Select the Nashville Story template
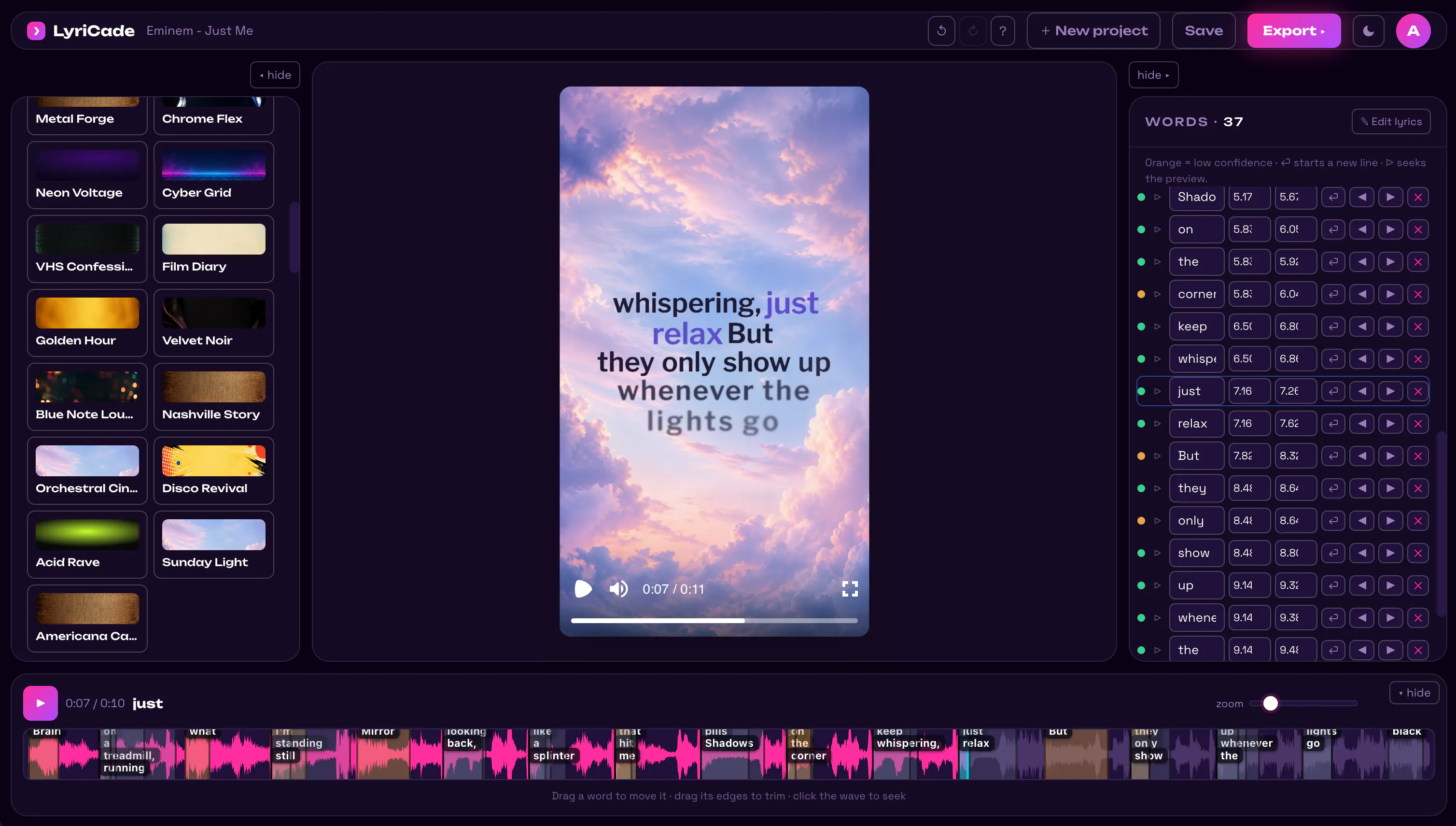 (214, 397)
